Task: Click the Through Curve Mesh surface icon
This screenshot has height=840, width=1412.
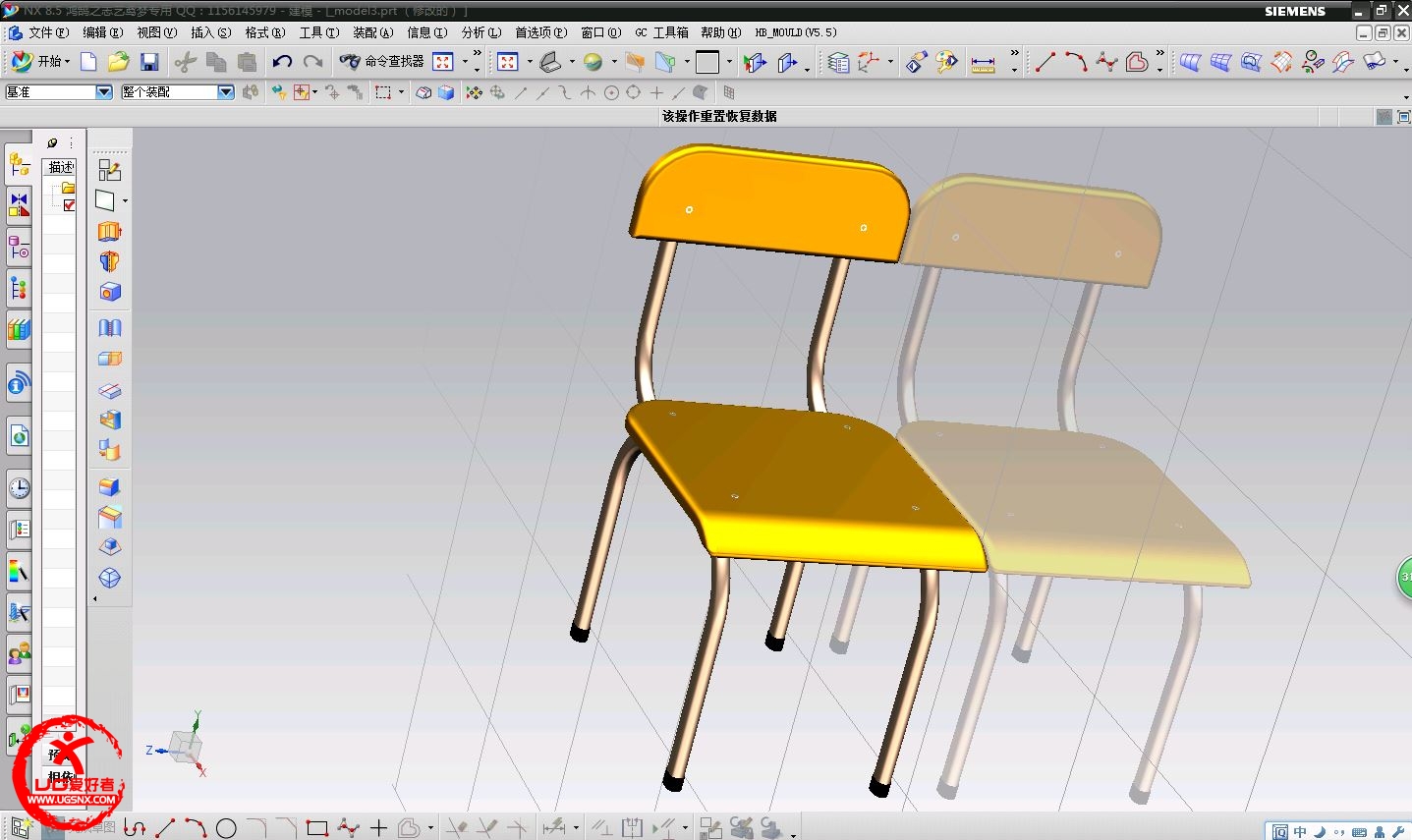Action: pos(1220,63)
